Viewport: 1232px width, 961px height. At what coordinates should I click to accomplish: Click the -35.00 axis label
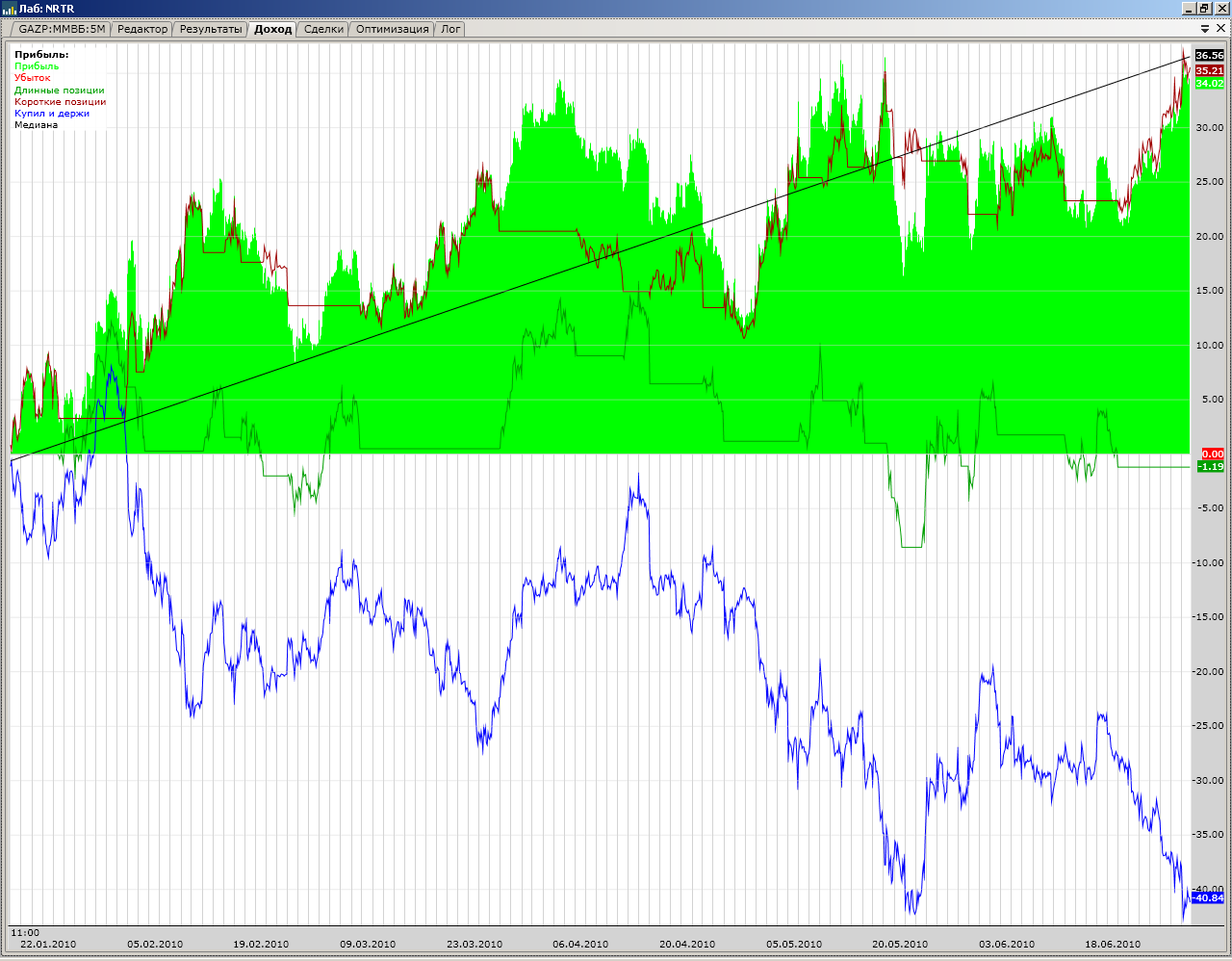click(1209, 835)
